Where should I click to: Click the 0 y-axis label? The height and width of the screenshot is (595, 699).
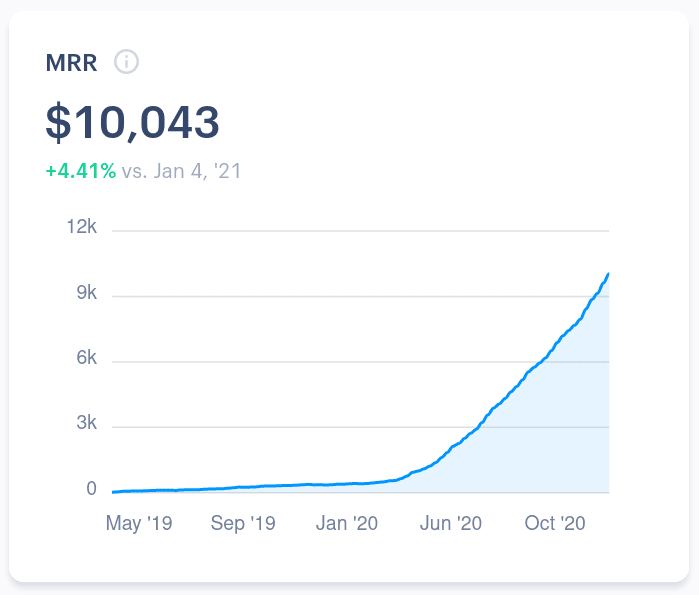(x=91, y=489)
